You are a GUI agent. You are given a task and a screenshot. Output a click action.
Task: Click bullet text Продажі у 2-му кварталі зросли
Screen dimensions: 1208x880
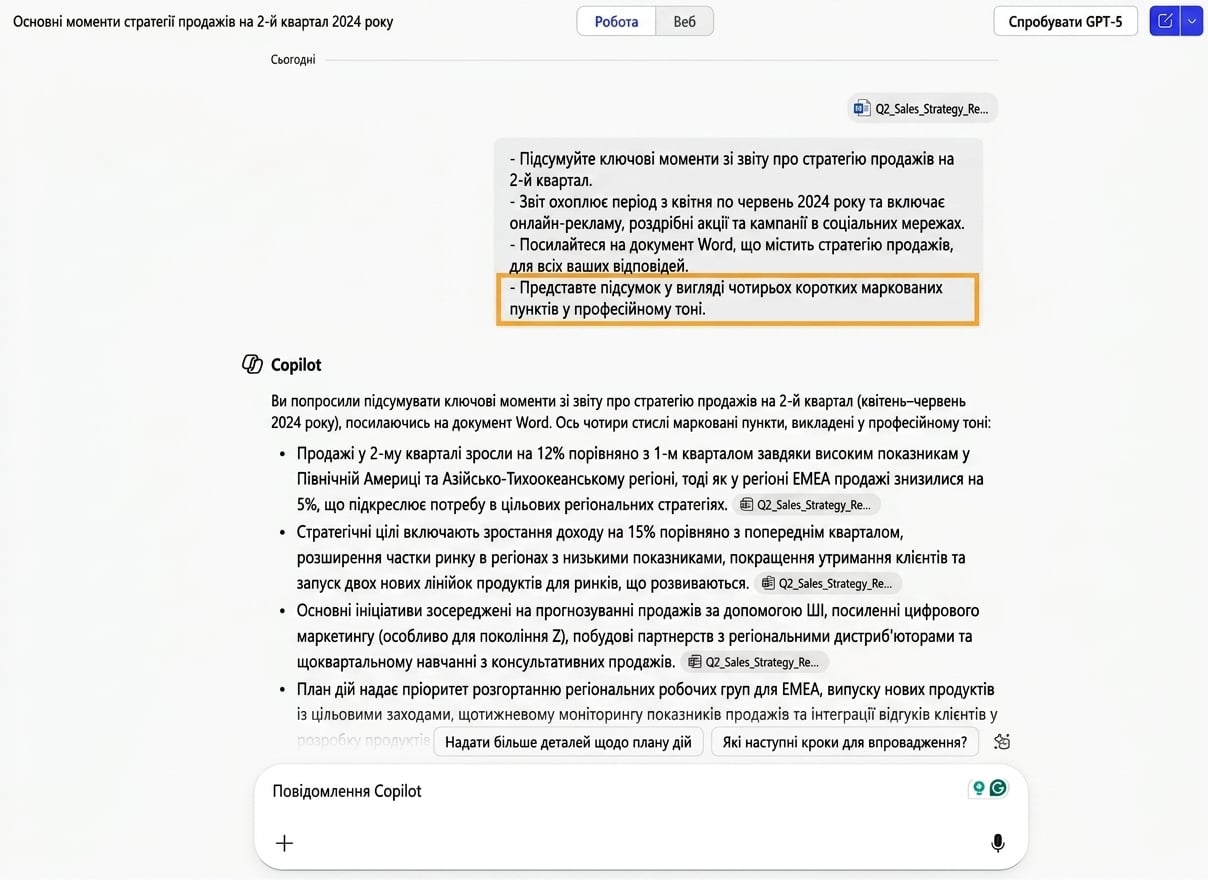tap(640, 479)
